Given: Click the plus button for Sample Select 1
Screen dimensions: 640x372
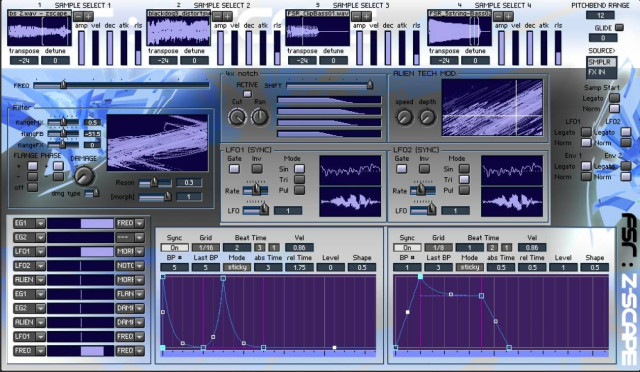Looking at the screenshot, I should (x=89, y=16).
